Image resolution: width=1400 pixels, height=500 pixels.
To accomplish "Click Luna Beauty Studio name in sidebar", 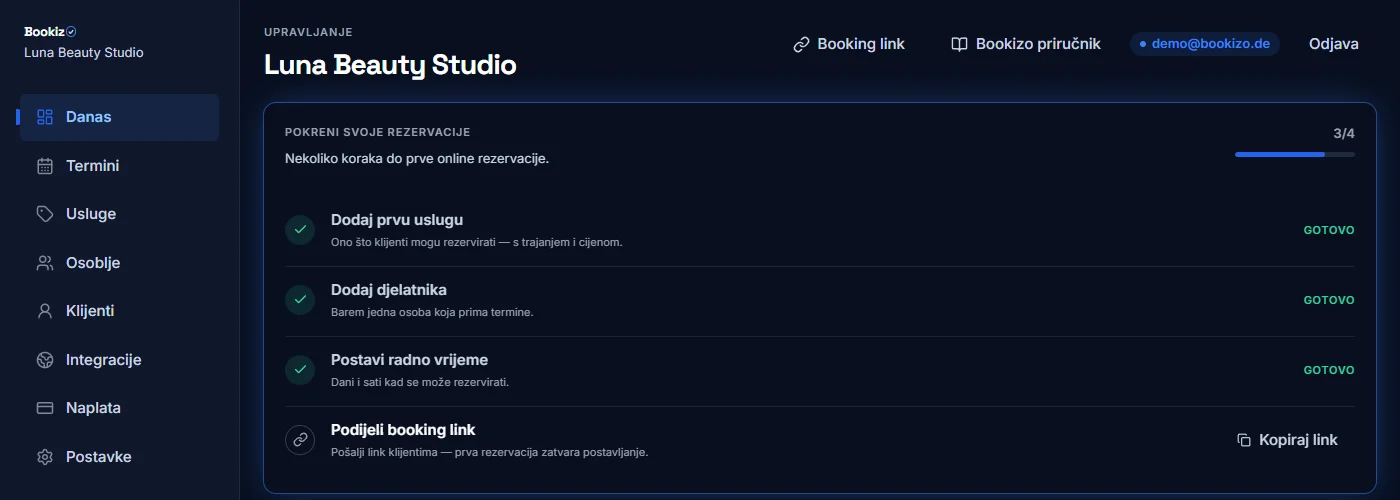I will point(84,52).
